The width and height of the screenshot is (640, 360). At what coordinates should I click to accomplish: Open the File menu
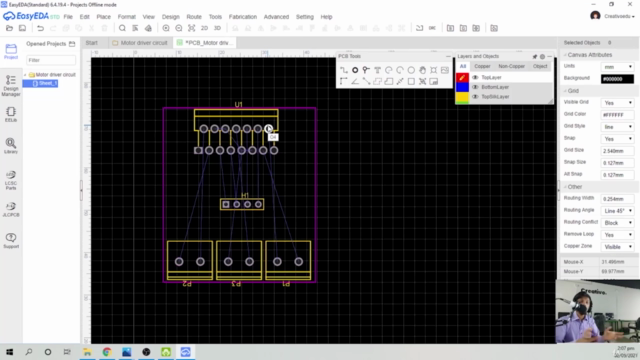[x=68, y=17]
